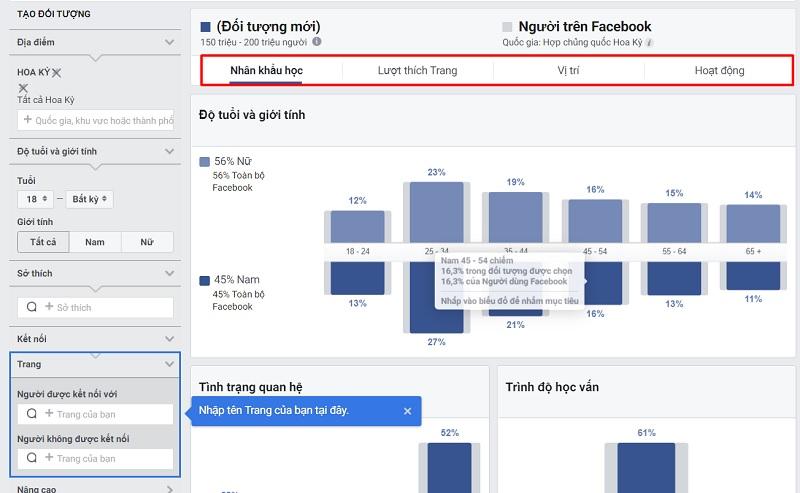Click the plus icon in location field
The width and height of the screenshot is (800, 493).
click(28, 119)
